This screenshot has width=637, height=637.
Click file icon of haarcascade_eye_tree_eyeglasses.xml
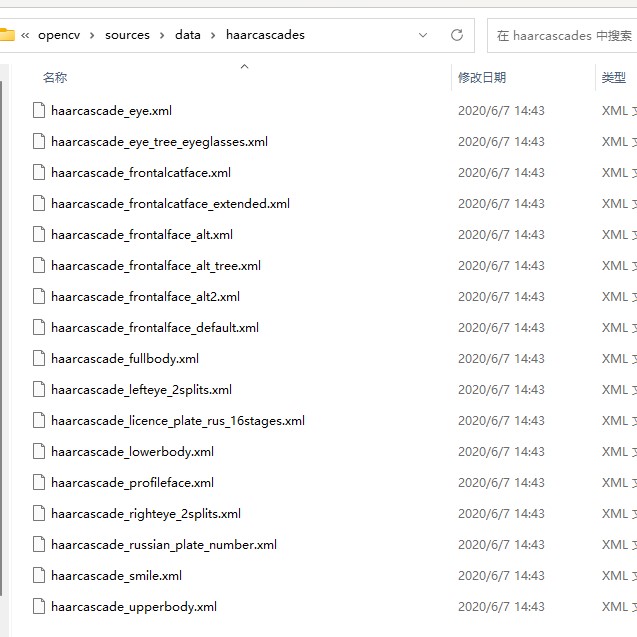pyautogui.click(x=39, y=141)
